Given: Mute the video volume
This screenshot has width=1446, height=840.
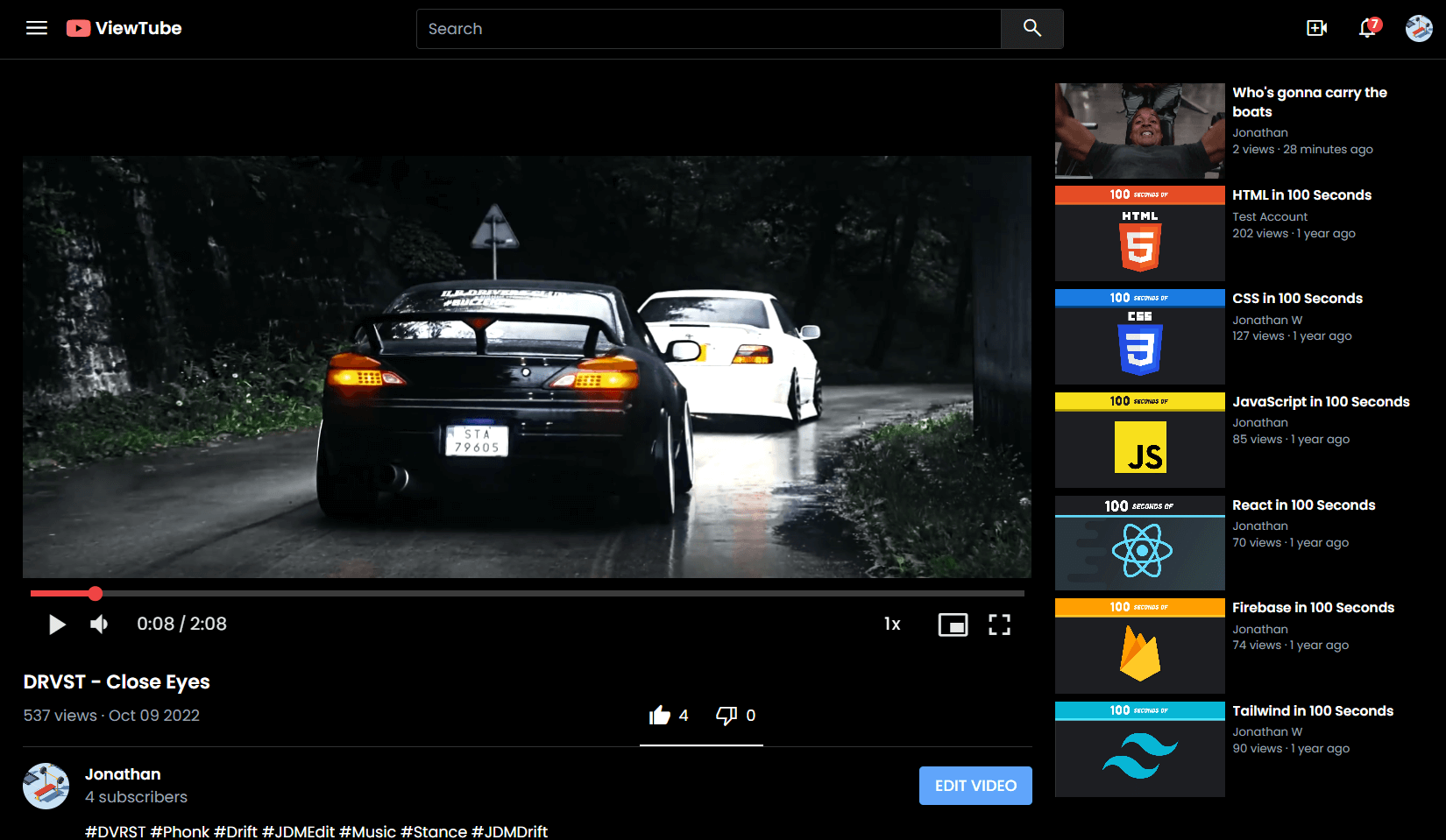Looking at the screenshot, I should coord(99,624).
